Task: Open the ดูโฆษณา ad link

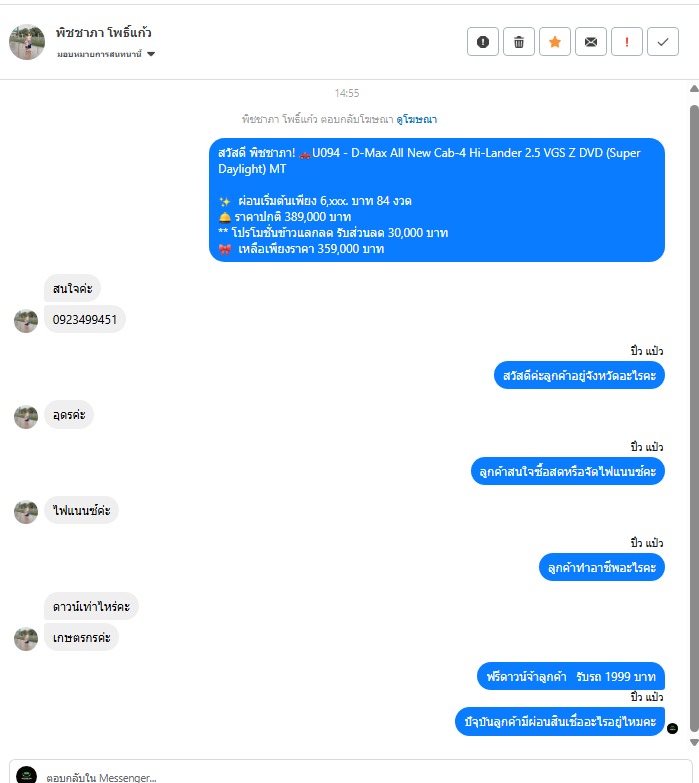Action: 416,119
